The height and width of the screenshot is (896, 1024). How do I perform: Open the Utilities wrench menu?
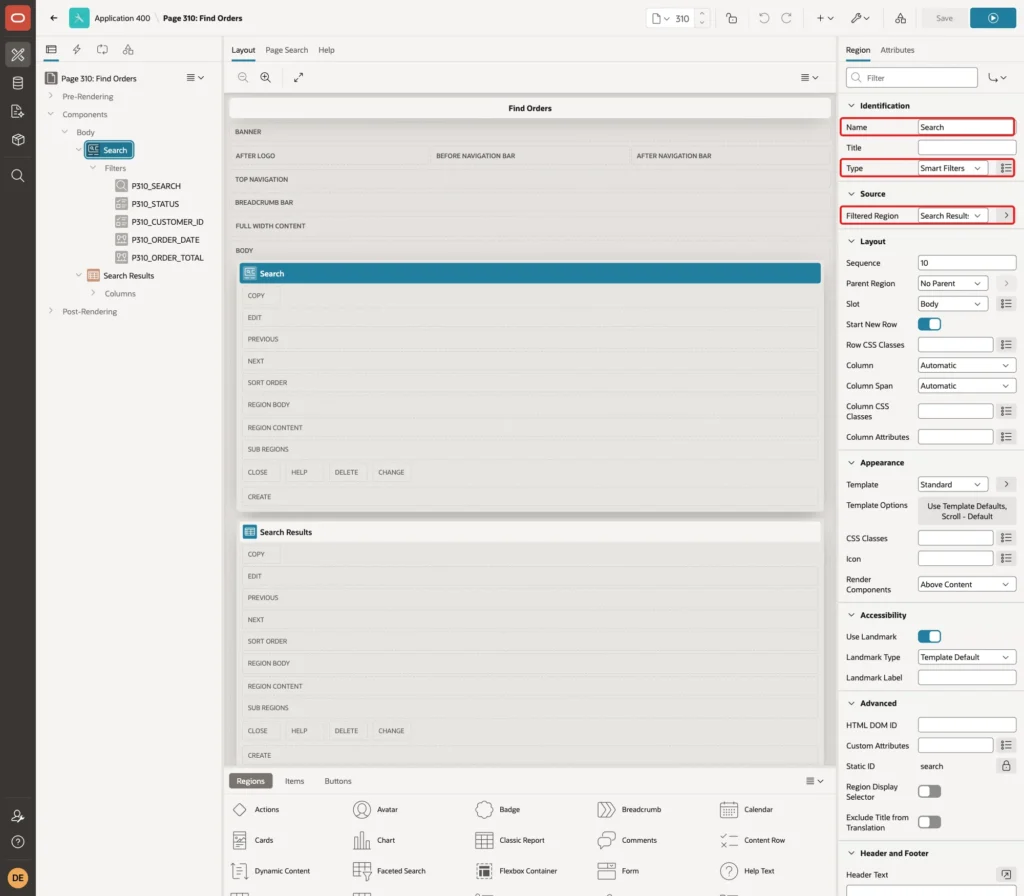(x=859, y=18)
